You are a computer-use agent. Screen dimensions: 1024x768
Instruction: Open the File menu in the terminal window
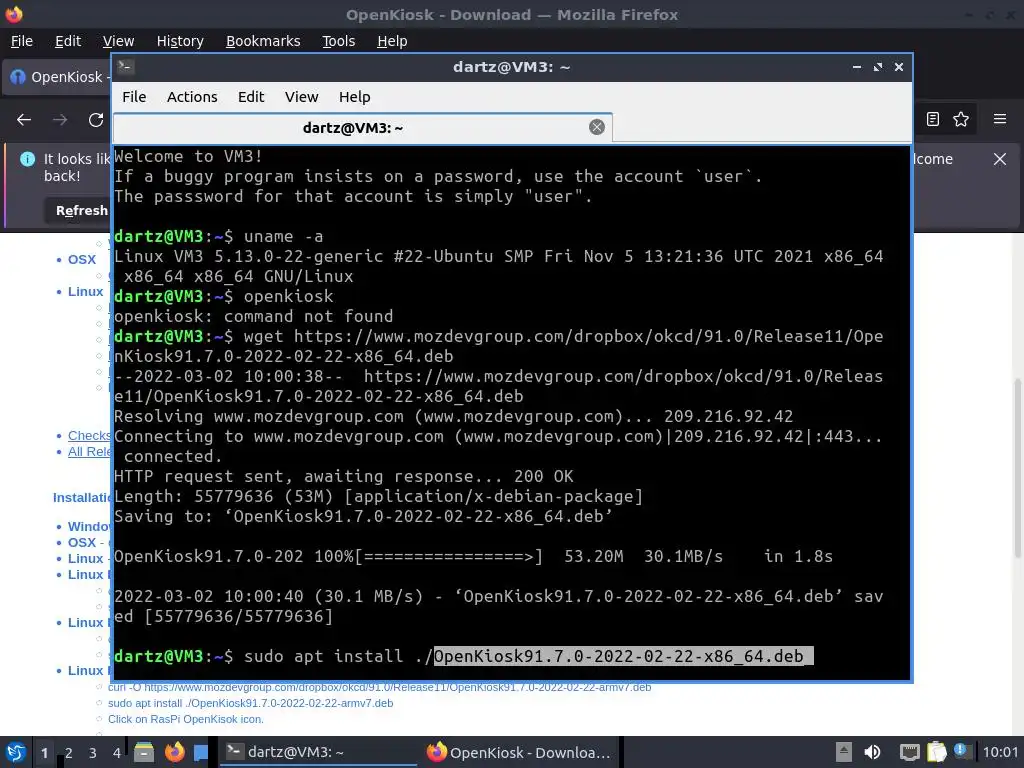[134, 97]
